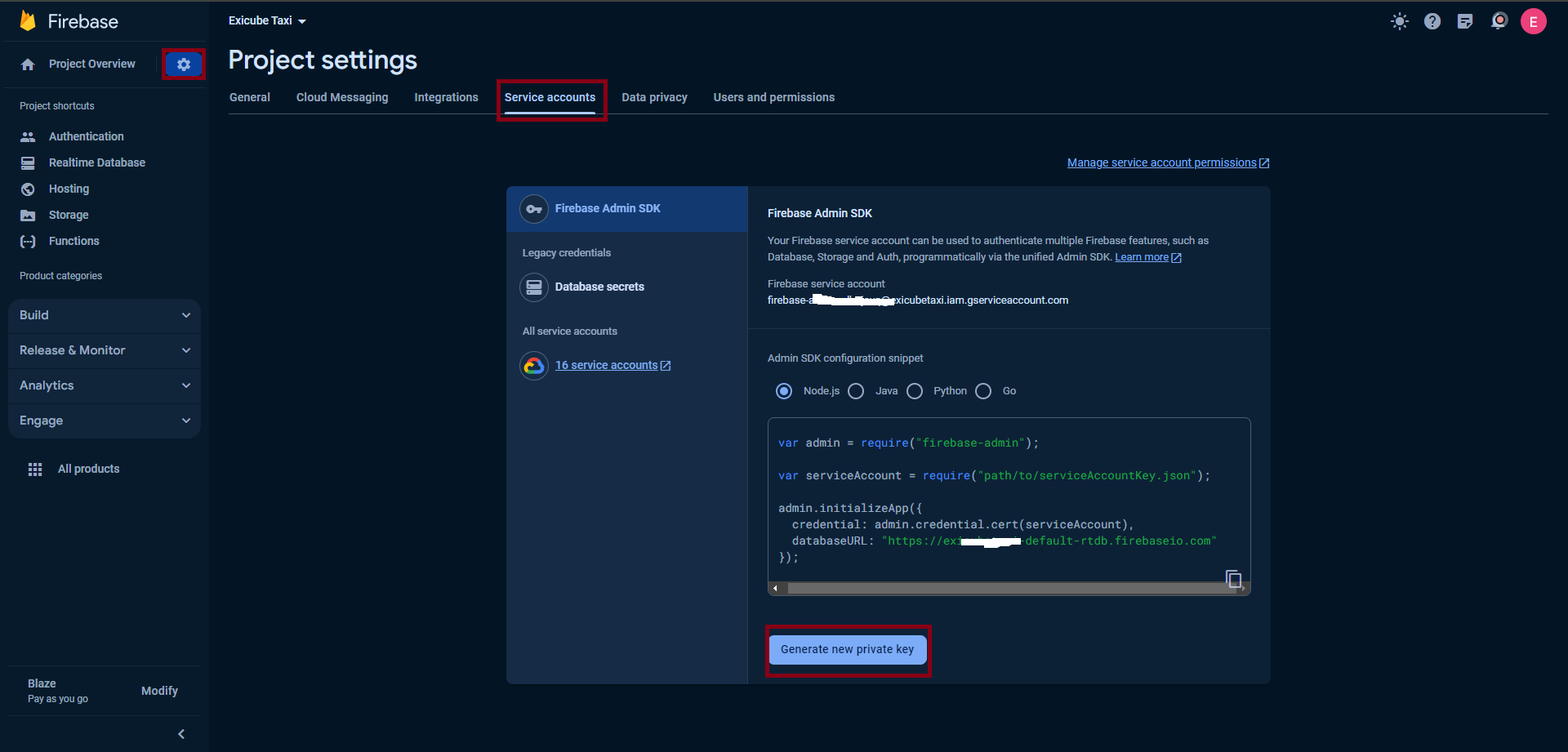Viewport: 1568px width, 752px height.
Task: Copy the Admin SDK code snippet
Action: [x=1233, y=579]
